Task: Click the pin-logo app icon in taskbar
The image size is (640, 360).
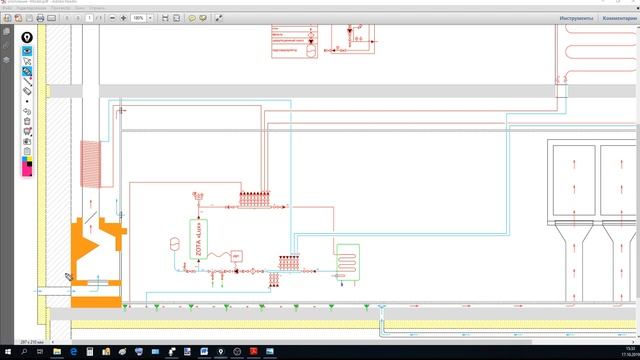Action: (221, 351)
